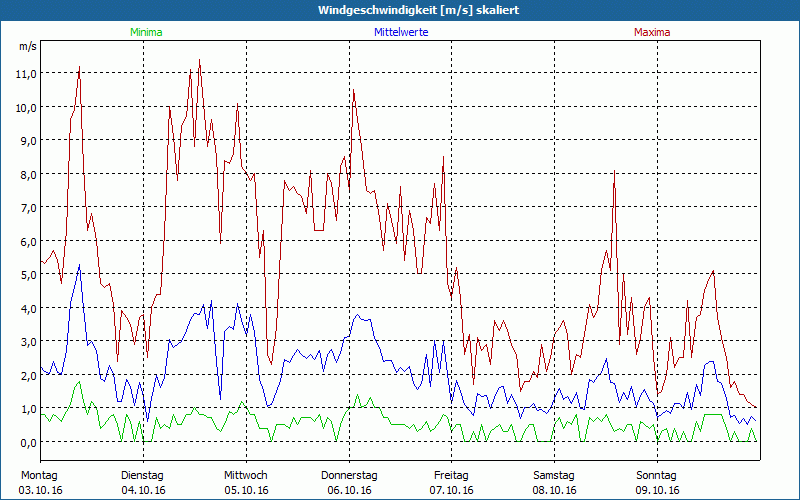The height and width of the screenshot is (500, 800).
Task: Click the 9,0 y-axis value
Action: [28, 140]
